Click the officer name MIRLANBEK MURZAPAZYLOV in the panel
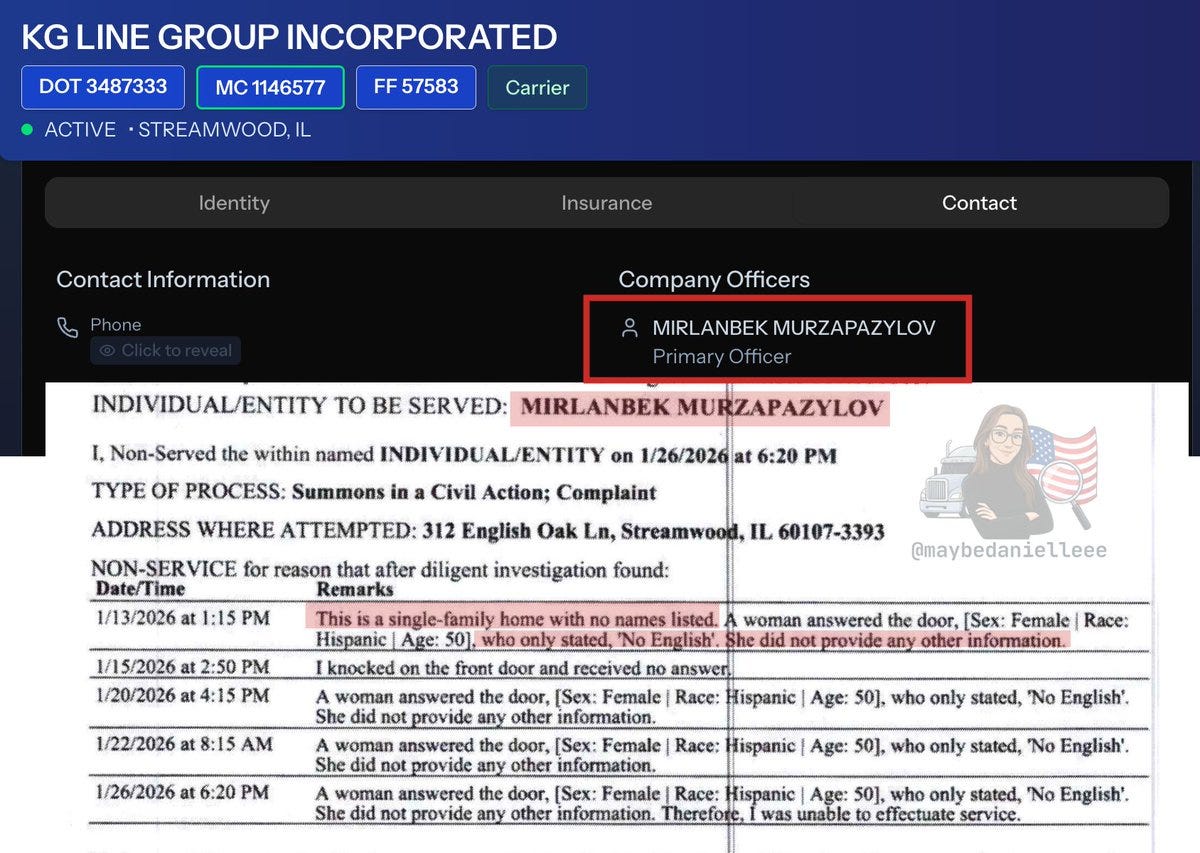The image size is (1200, 853). (794, 328)
